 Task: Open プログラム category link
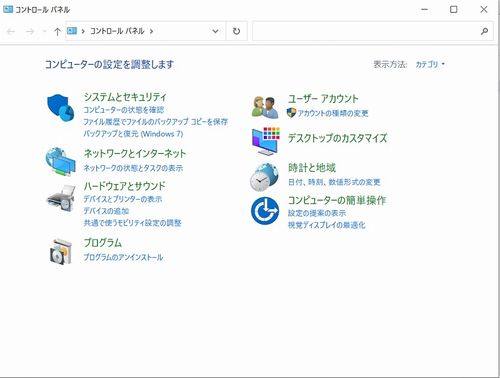coord(103,242)
